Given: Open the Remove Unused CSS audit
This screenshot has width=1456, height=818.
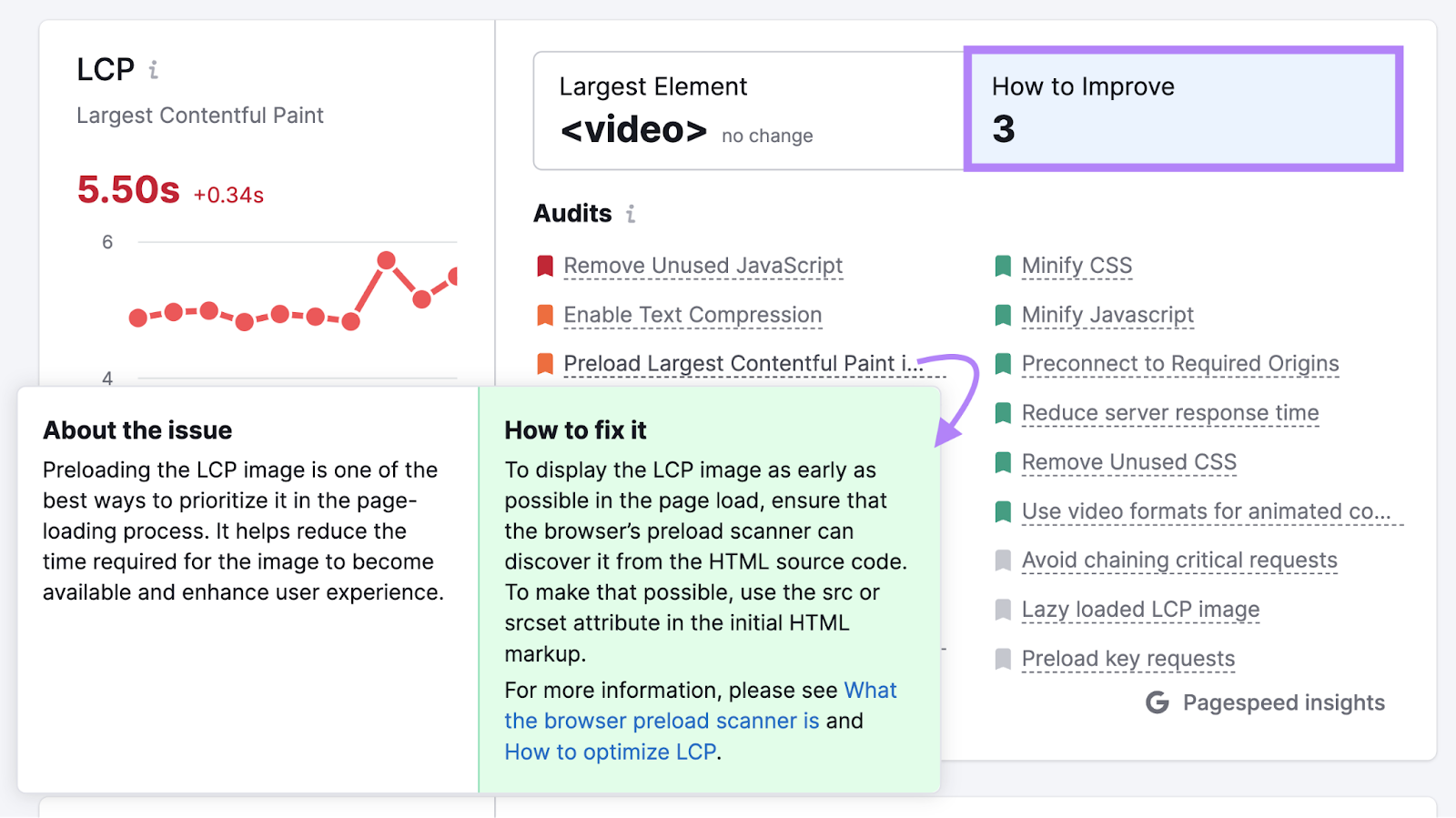Looking at the screenshot, I should (1129, 462).
